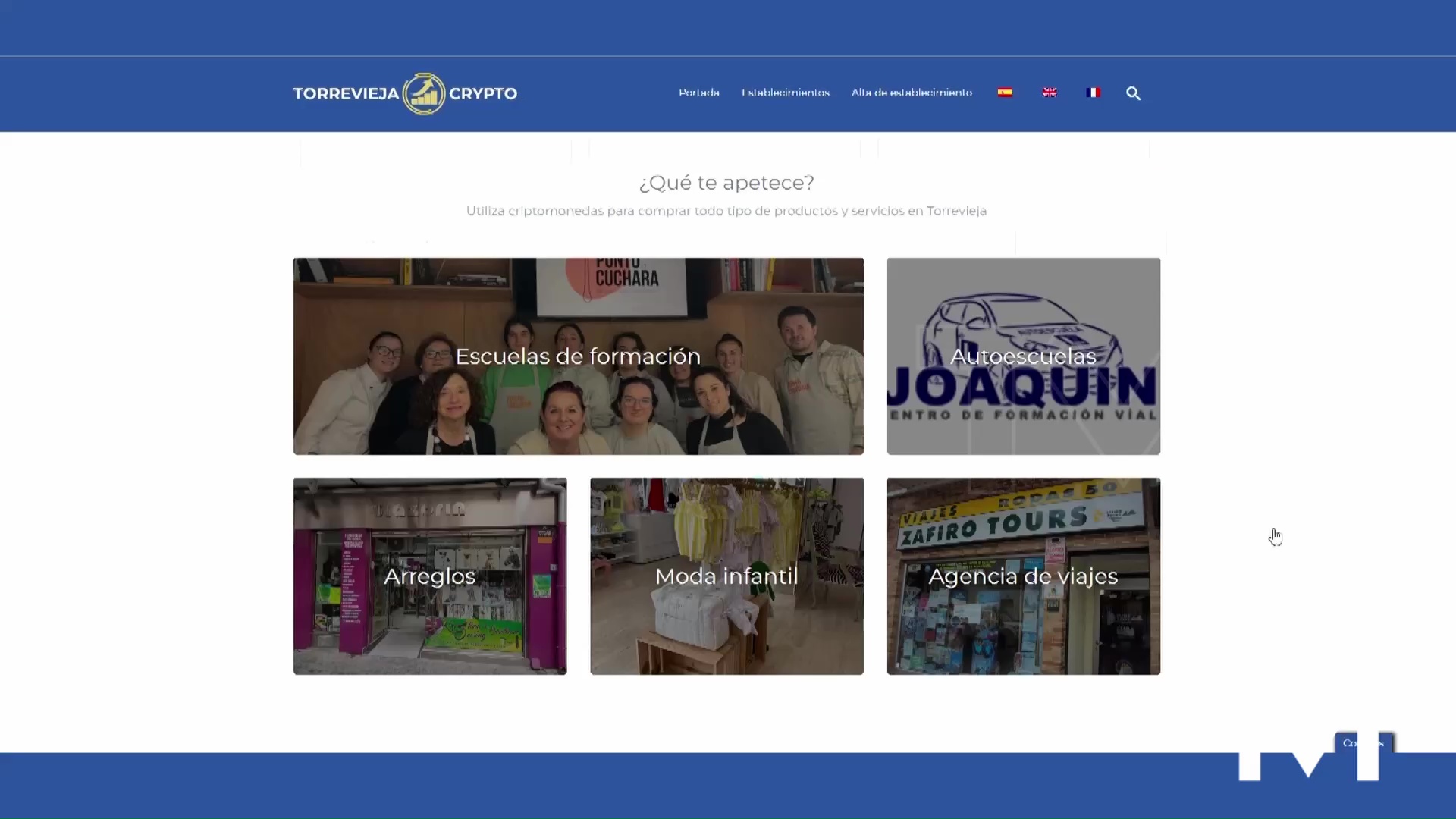
Task: Click the Torrevieja Crypto logo
Action: click(405, 93)
